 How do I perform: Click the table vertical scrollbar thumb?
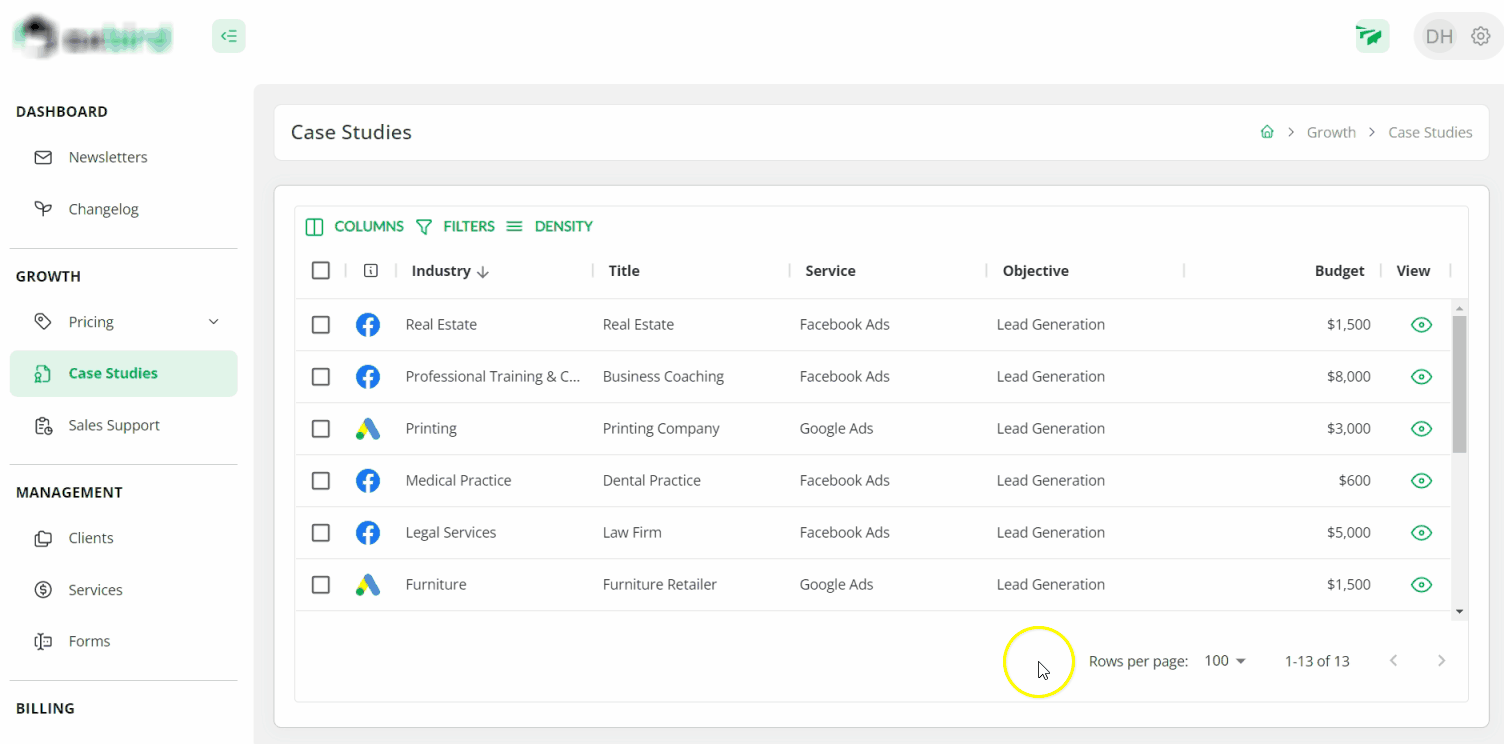[x=1459, y=384]
